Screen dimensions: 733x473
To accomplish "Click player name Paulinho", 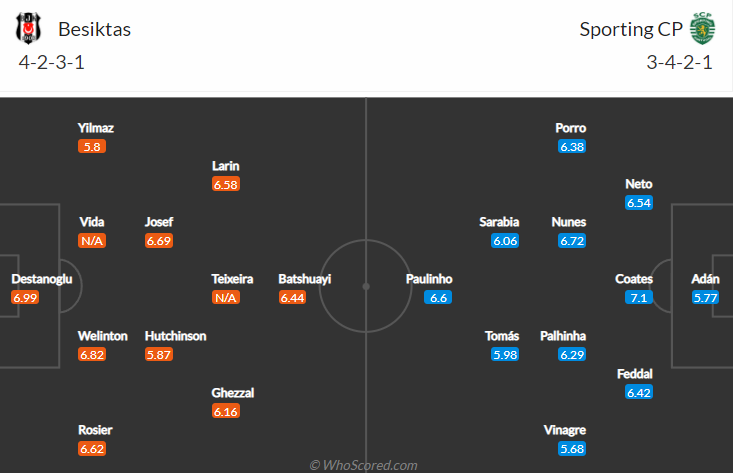I will tap(429, 279).
